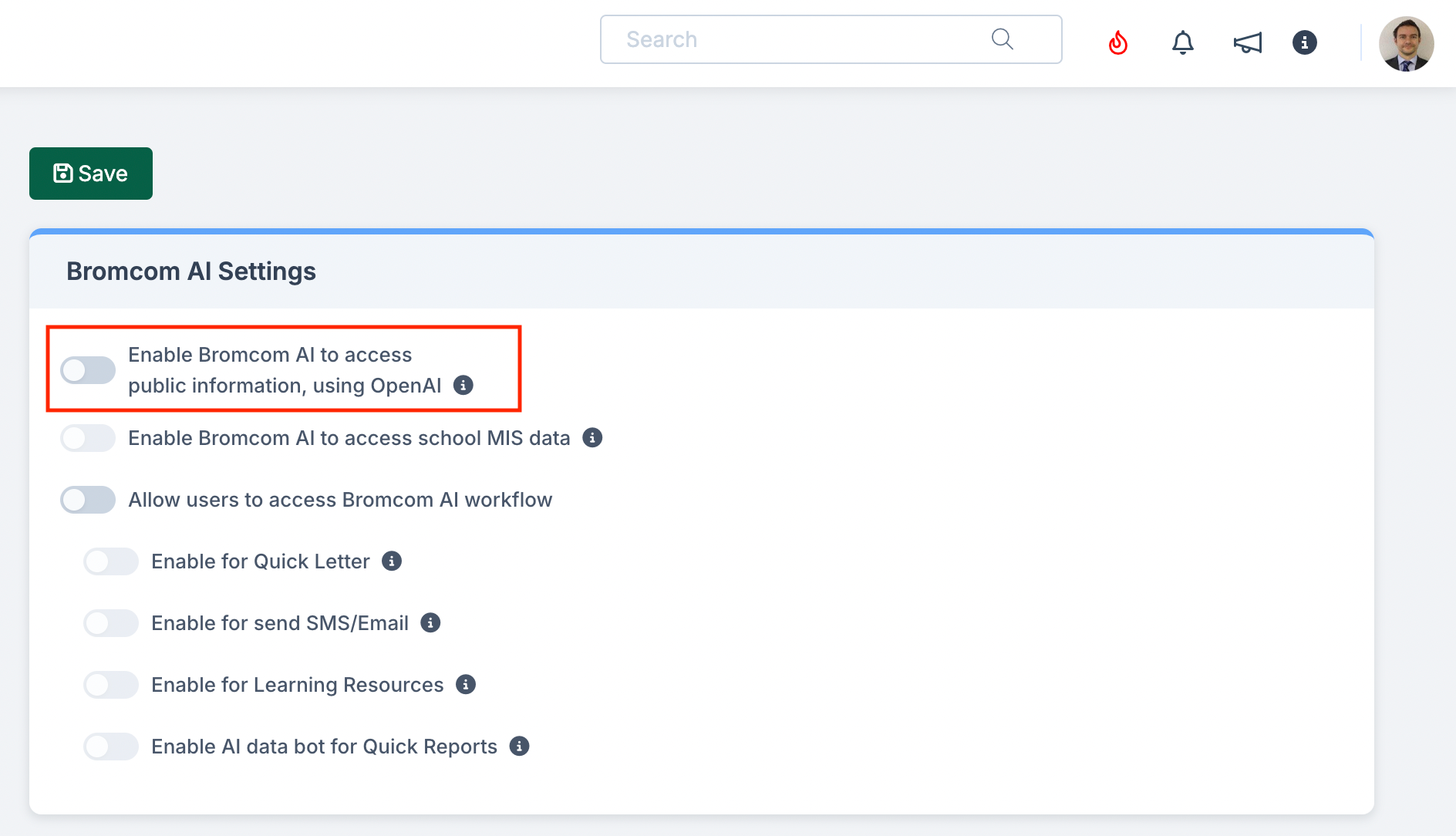The image size is (1456, 836).
Task: Toggle Allow users to access Bromcom AI workflow
Action: (x=88, y=500)
